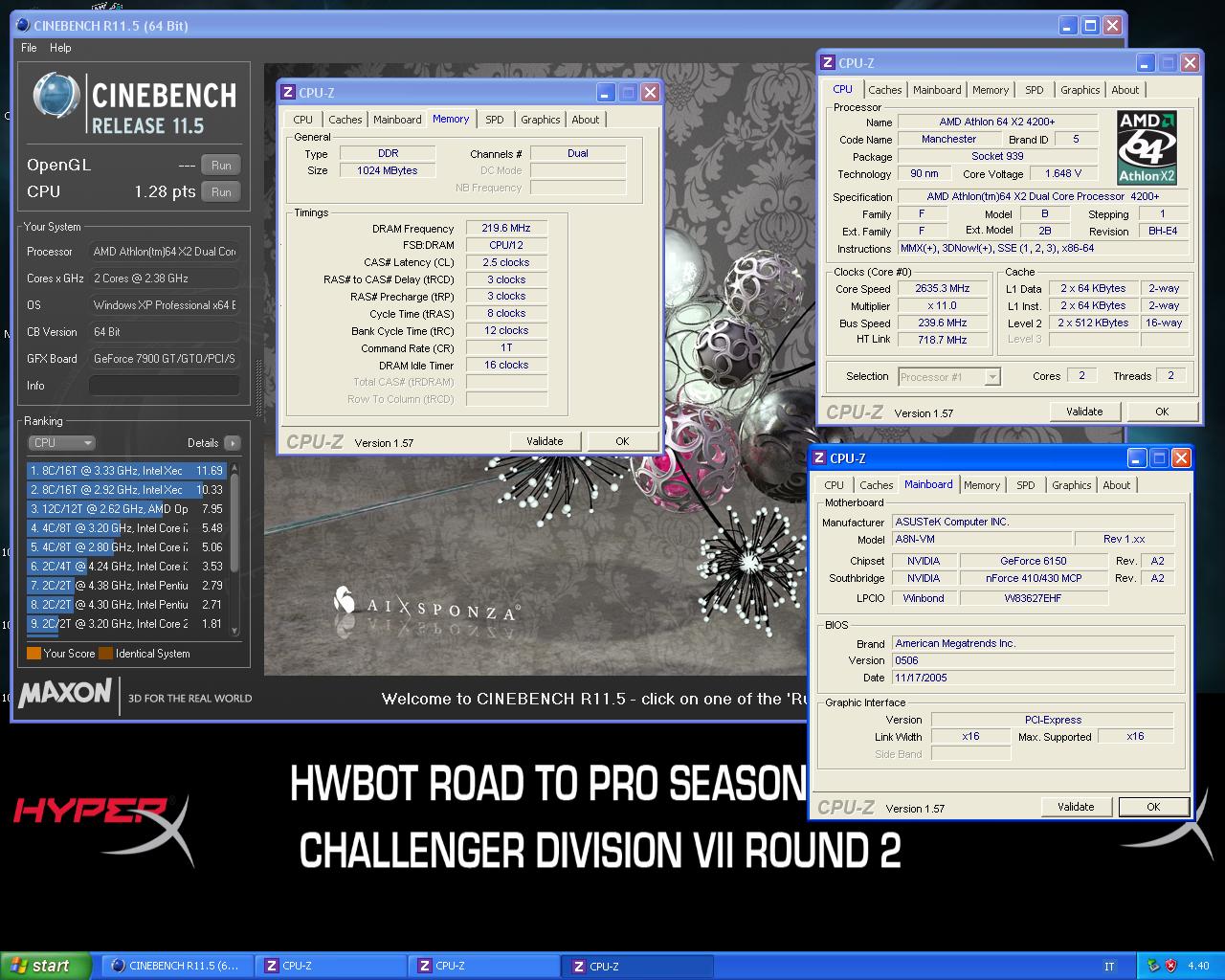The height and width of the screenshot is (980, 1225).
Task: Click the CPU-Z icon in Memory window titlebar
Action: [288, 93]
